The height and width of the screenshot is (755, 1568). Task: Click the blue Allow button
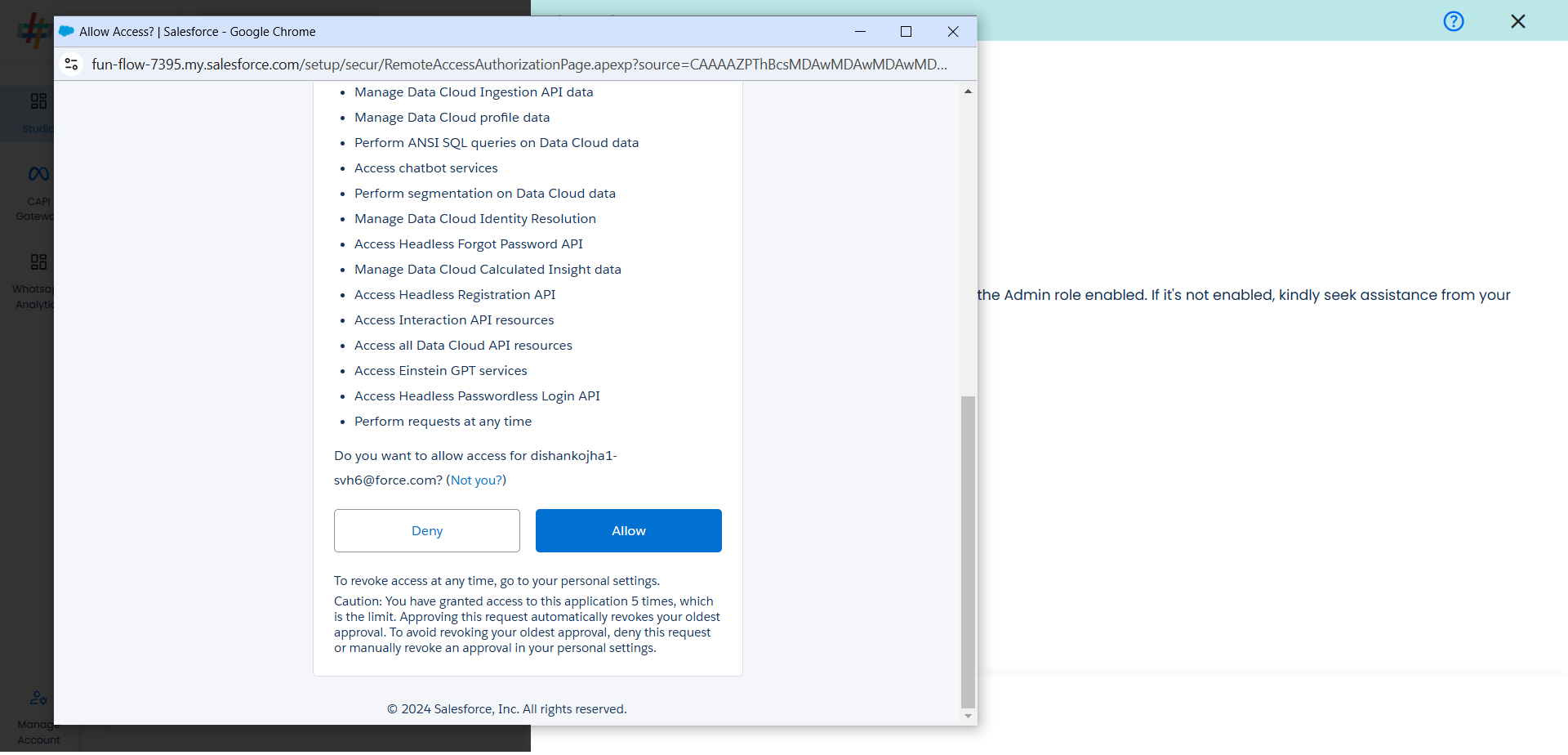628,530
